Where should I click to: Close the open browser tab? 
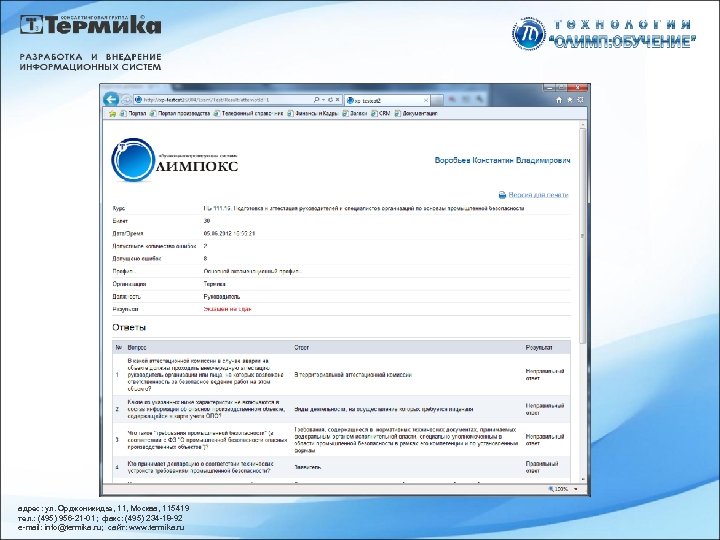pos(426,100)
